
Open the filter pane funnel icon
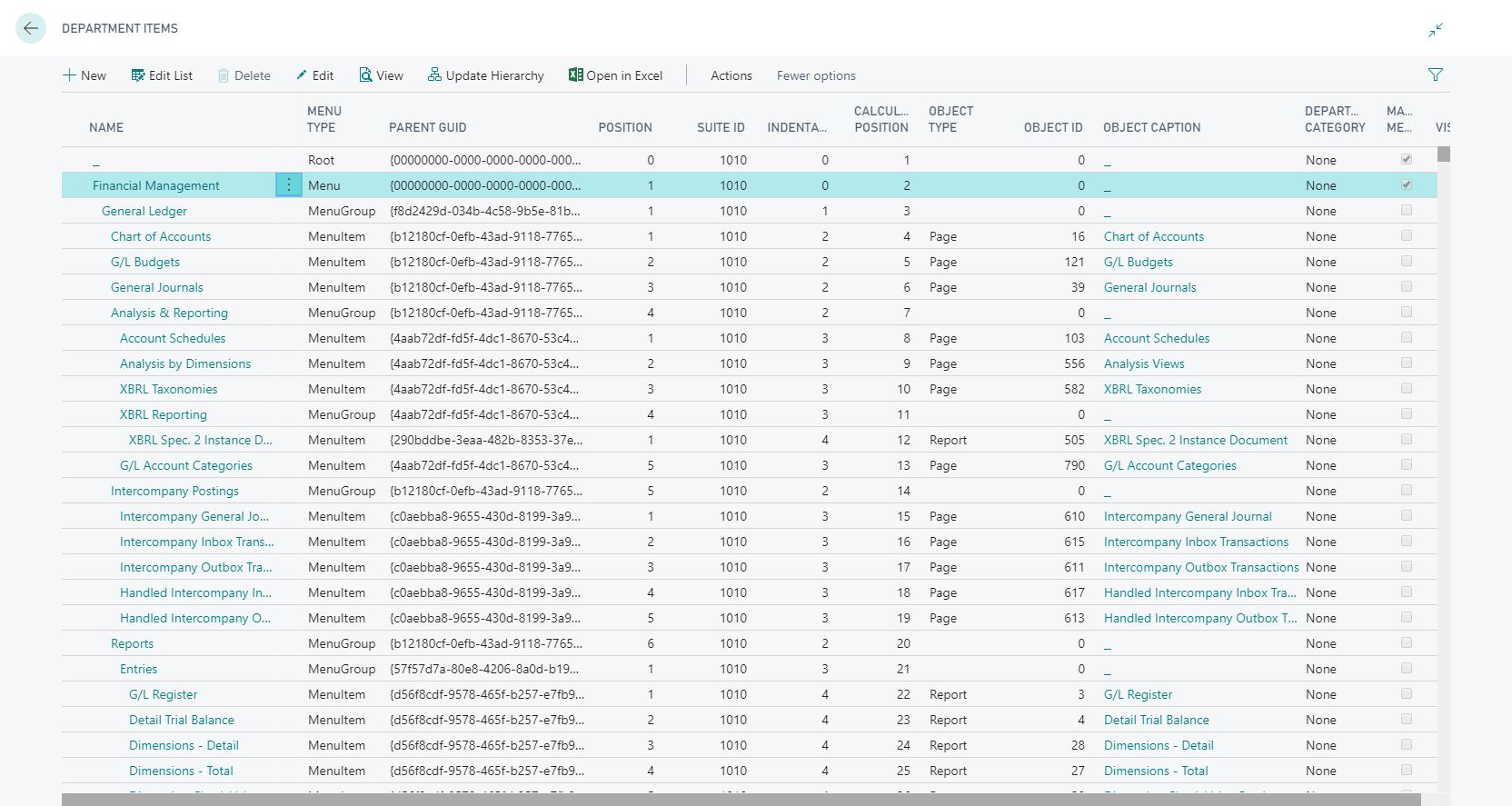pyautogui.click(x=1436, y=75)
